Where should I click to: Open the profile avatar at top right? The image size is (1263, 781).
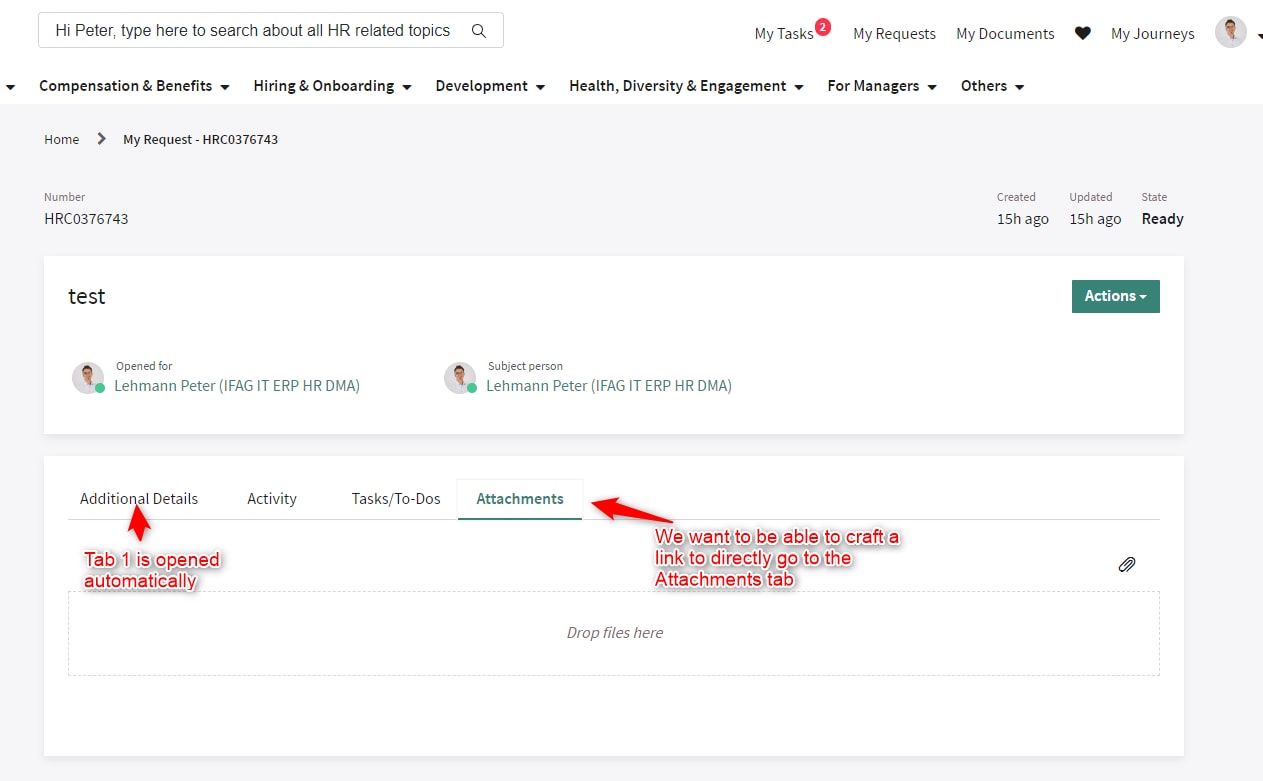click(1230, 31)
